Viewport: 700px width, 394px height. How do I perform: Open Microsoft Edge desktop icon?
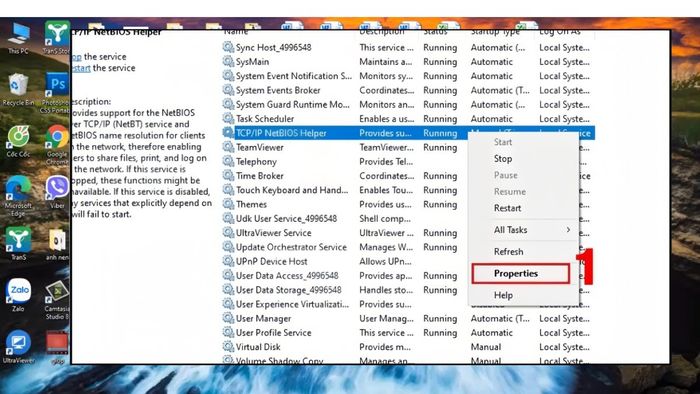(x=18, y=195)
